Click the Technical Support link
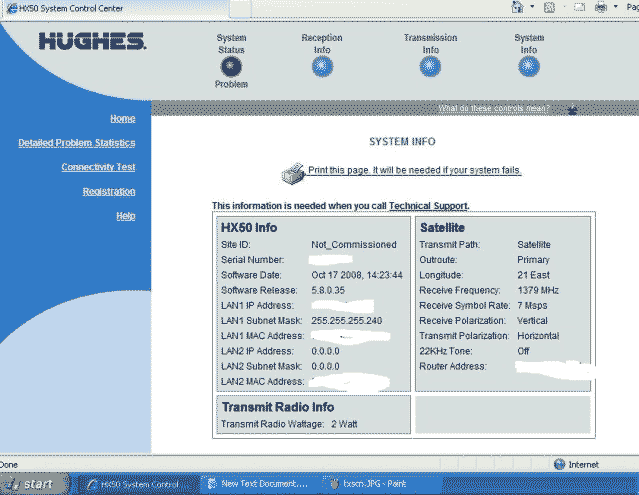639x495 pixels. (428, 206)
